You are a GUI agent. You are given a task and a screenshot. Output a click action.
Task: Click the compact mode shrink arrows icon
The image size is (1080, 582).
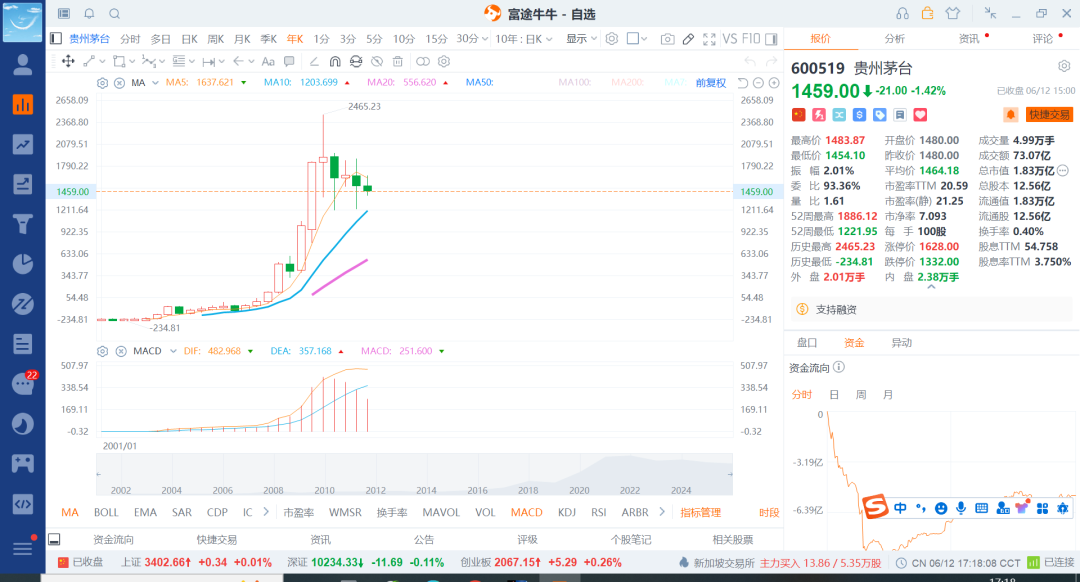990,13
